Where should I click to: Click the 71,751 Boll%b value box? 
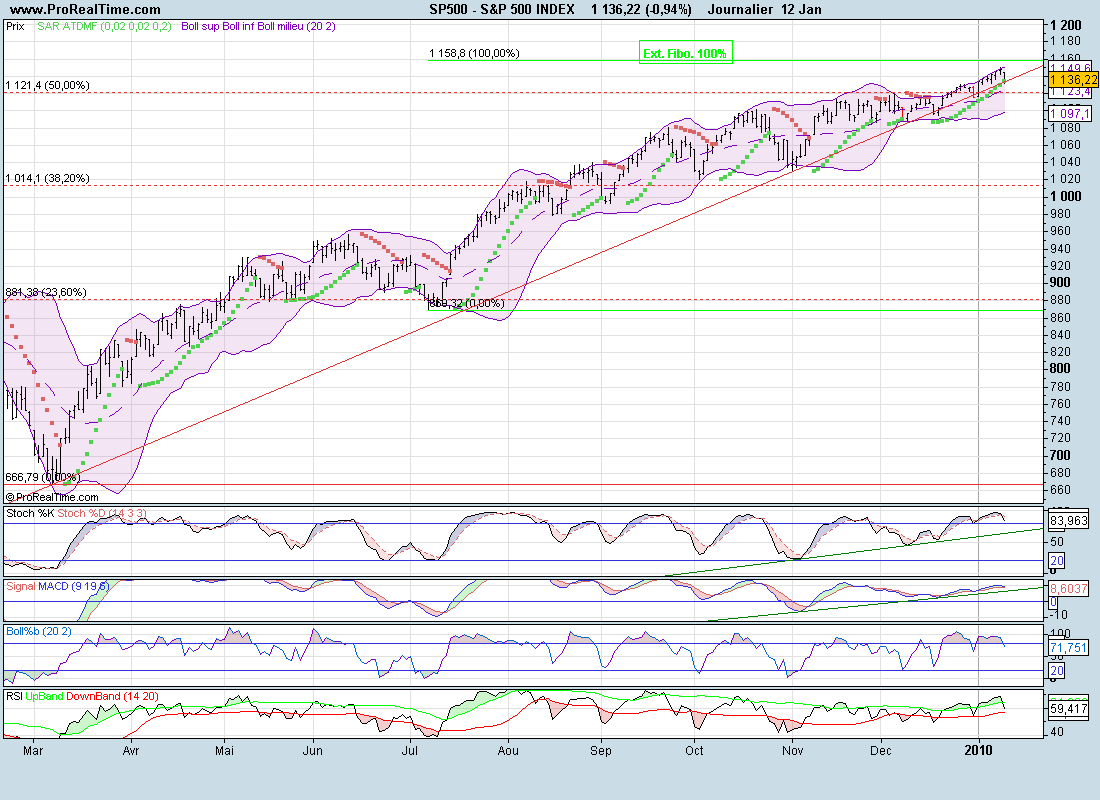click(x=1068, y=648)
